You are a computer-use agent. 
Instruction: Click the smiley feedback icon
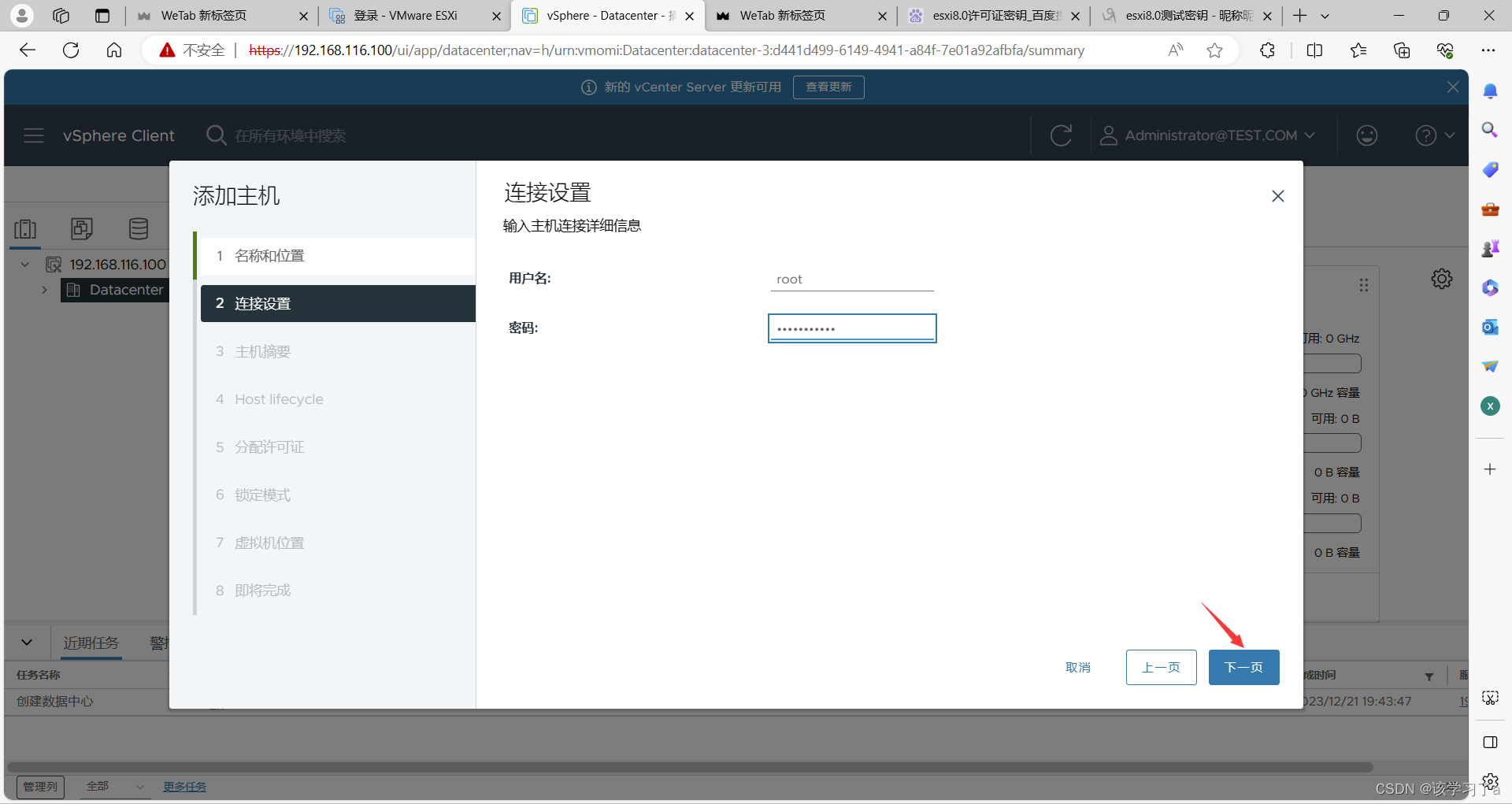1366,135
